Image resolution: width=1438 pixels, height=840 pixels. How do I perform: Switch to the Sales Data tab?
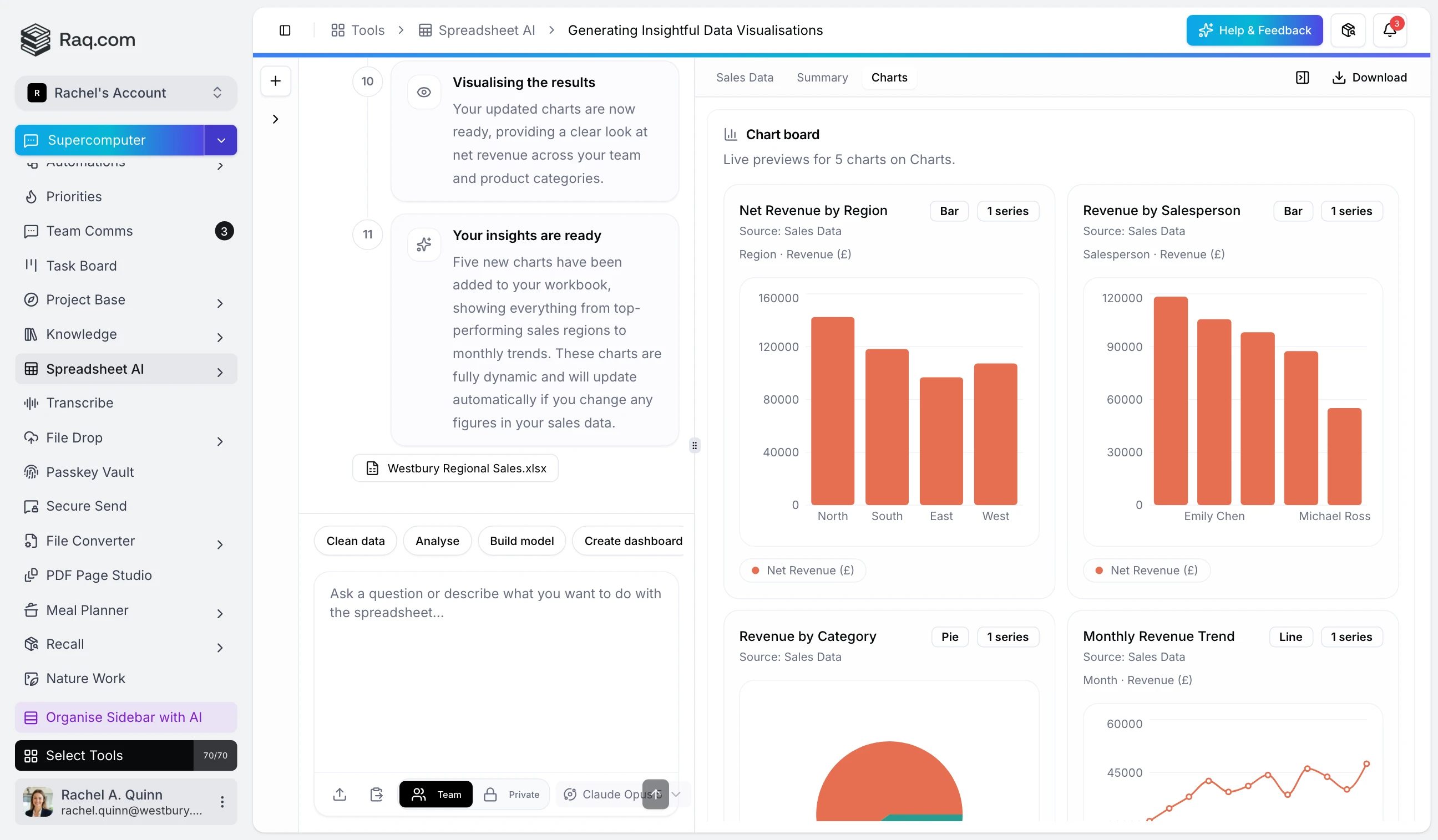[745, 78]
